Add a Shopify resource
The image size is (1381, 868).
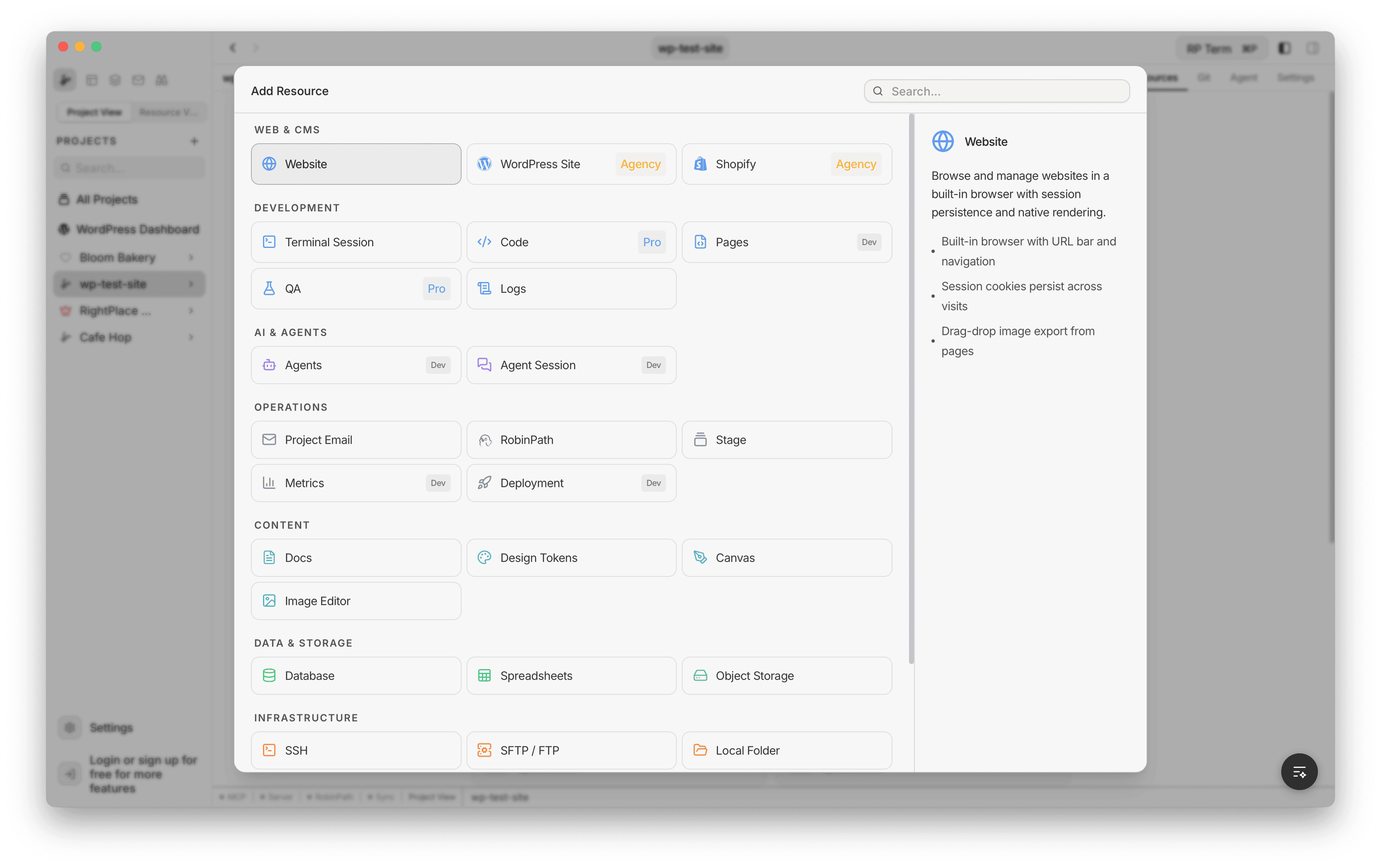(786, 164)
